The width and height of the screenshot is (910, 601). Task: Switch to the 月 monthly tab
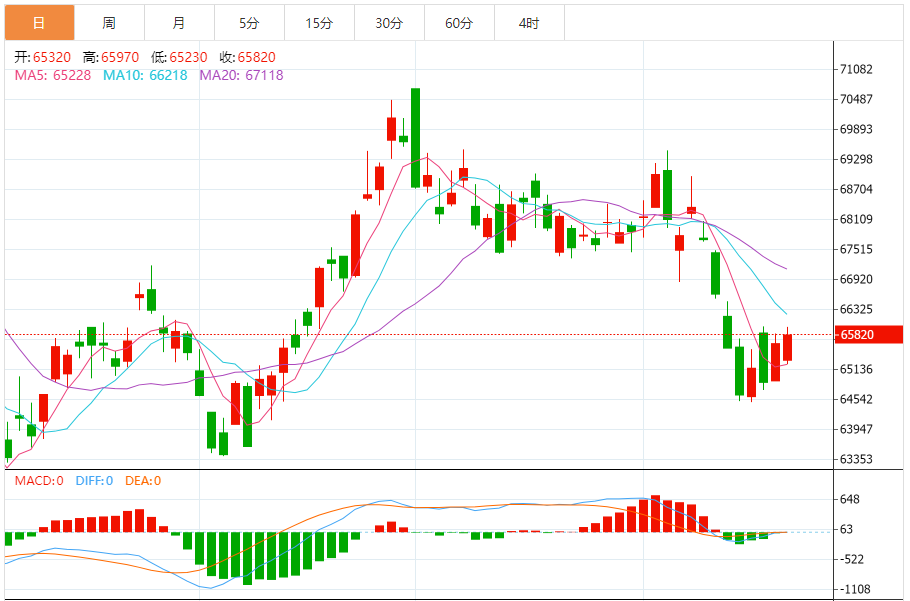point(179,23)
